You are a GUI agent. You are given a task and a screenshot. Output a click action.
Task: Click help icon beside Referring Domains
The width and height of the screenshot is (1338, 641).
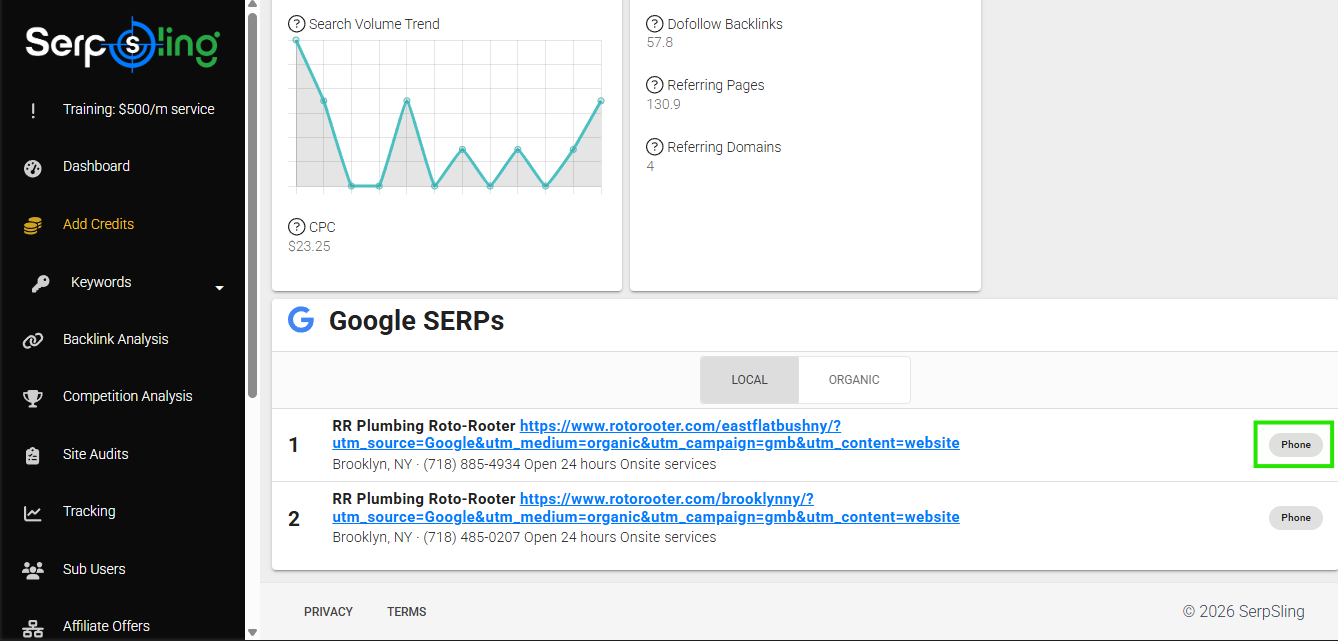(x=655, y=147)
